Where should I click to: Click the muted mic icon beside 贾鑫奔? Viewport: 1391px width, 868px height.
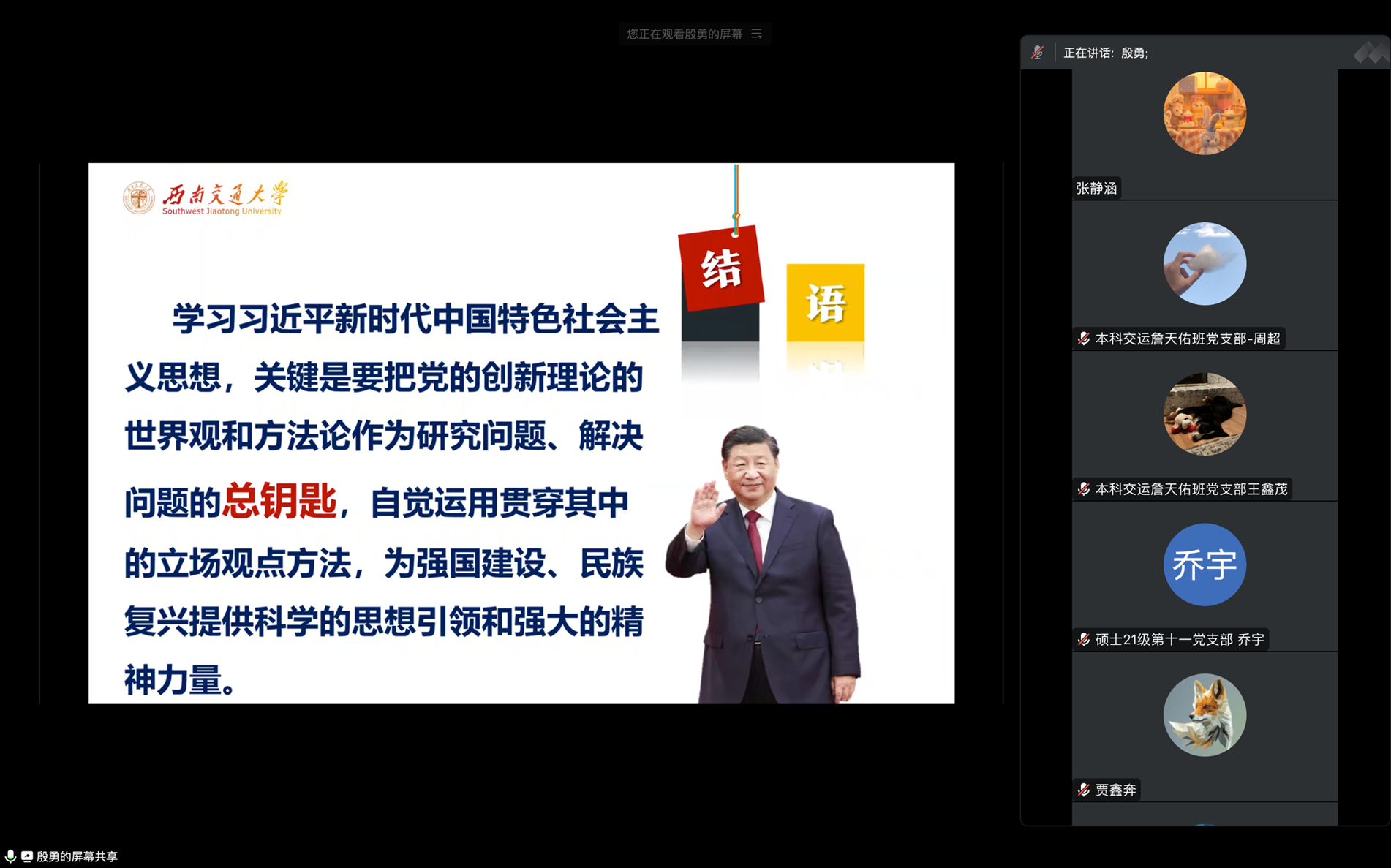(x=1084, y=790)
